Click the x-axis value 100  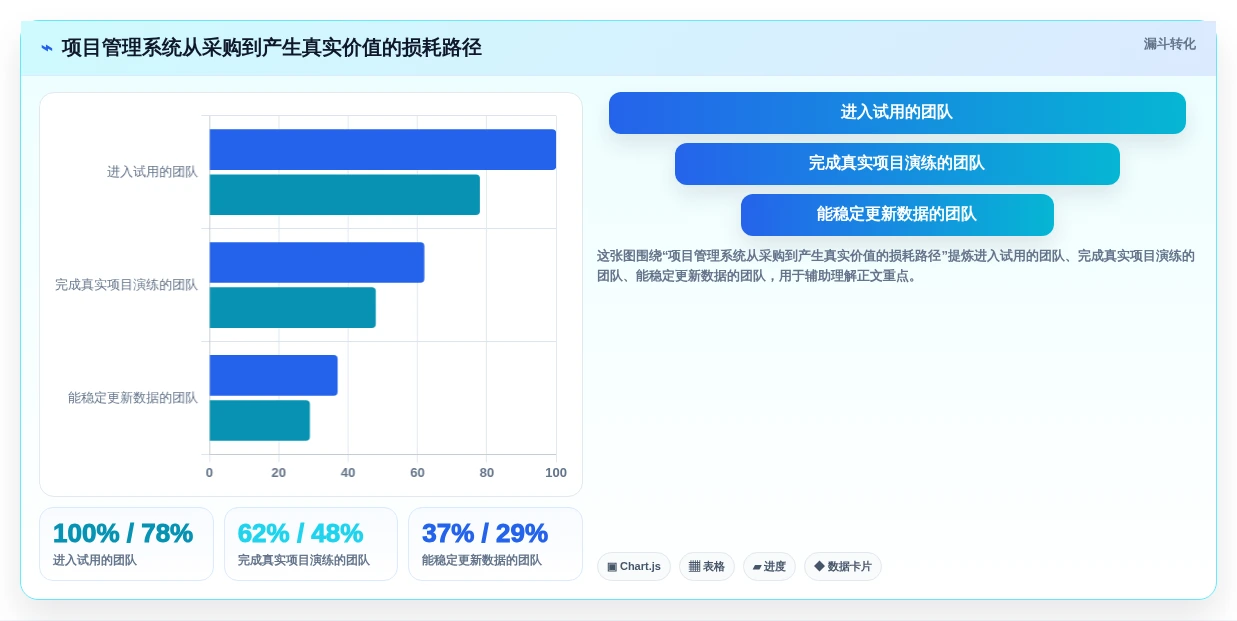point(556,473)
